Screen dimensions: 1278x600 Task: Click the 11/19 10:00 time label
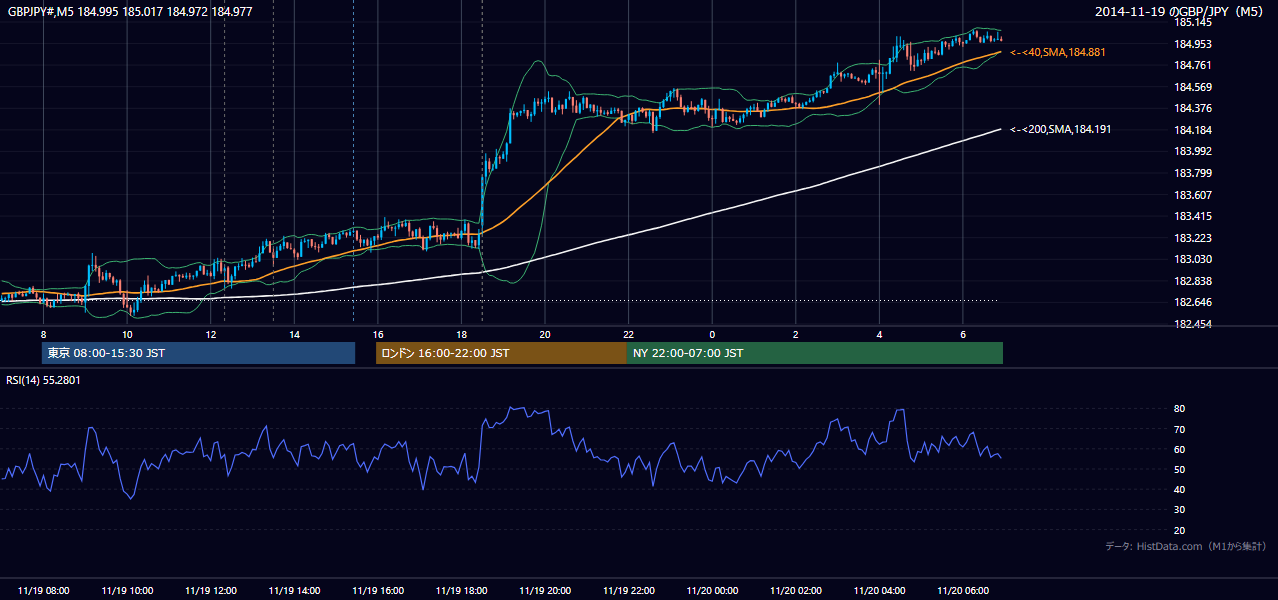pos(128,591)
